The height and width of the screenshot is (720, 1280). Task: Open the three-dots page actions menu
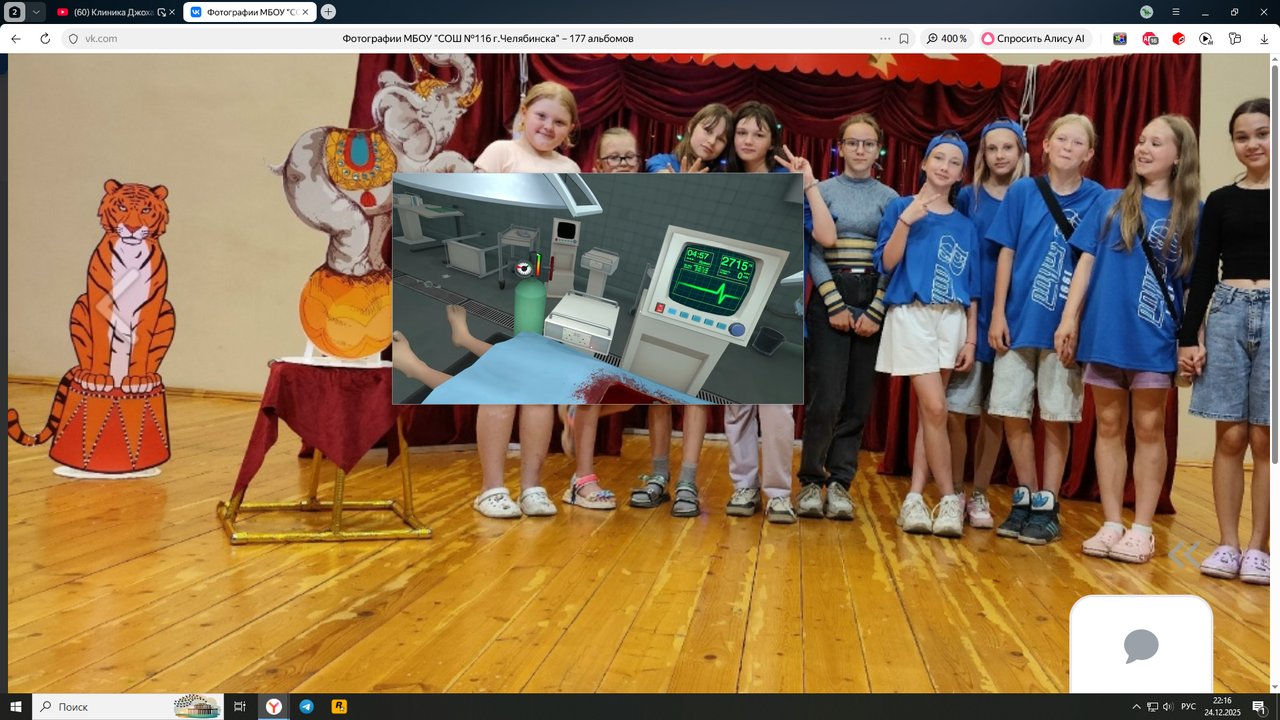coord(885,38)
